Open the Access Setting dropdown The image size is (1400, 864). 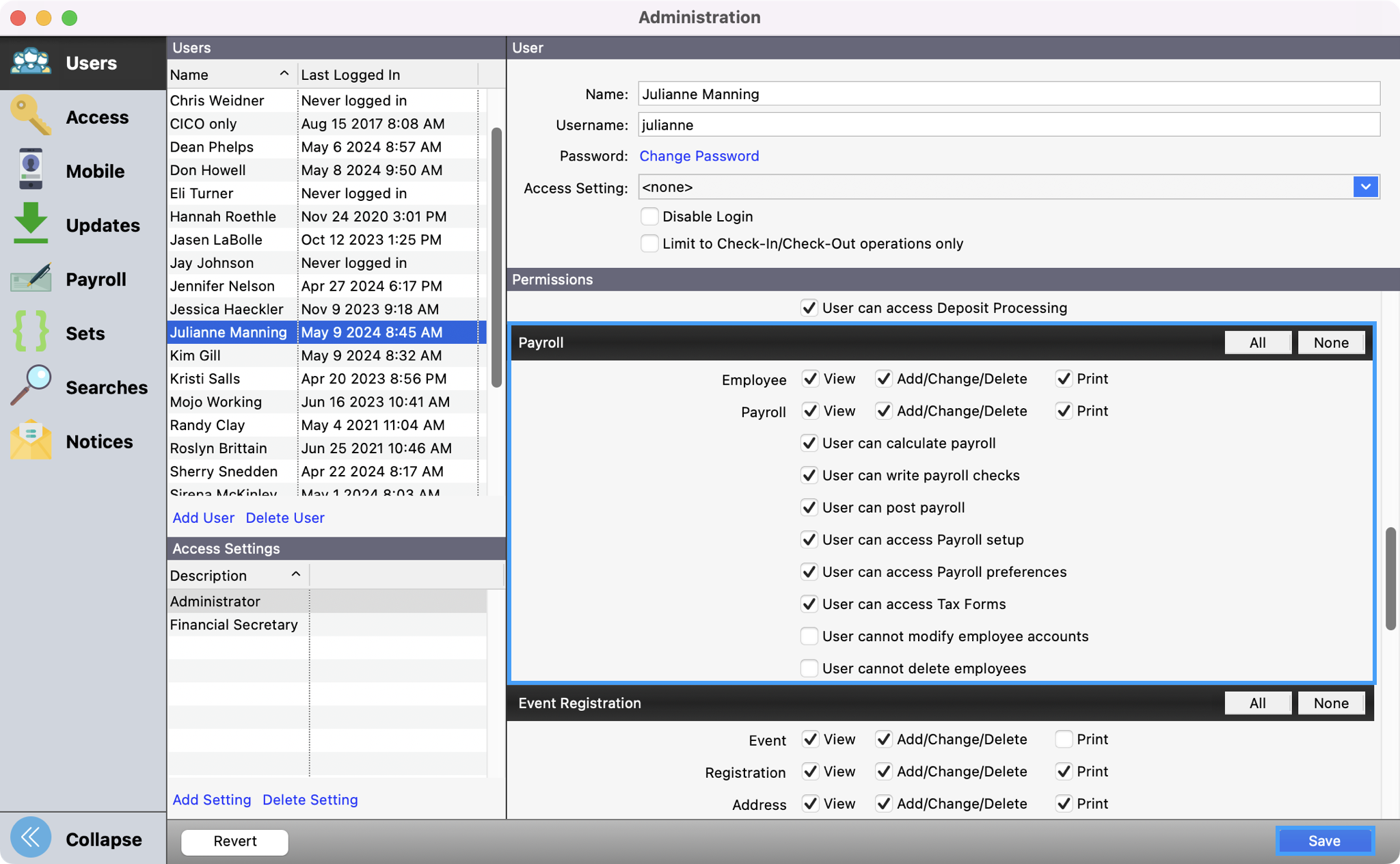[x=1365, y=187]
